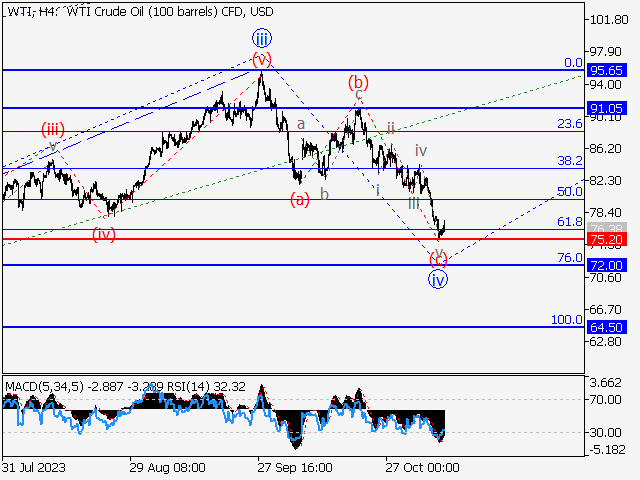Click the '31 Jul 2023' date on time axis
The height and width of the screenshot is (480, 640).
[x=33, y=467]
